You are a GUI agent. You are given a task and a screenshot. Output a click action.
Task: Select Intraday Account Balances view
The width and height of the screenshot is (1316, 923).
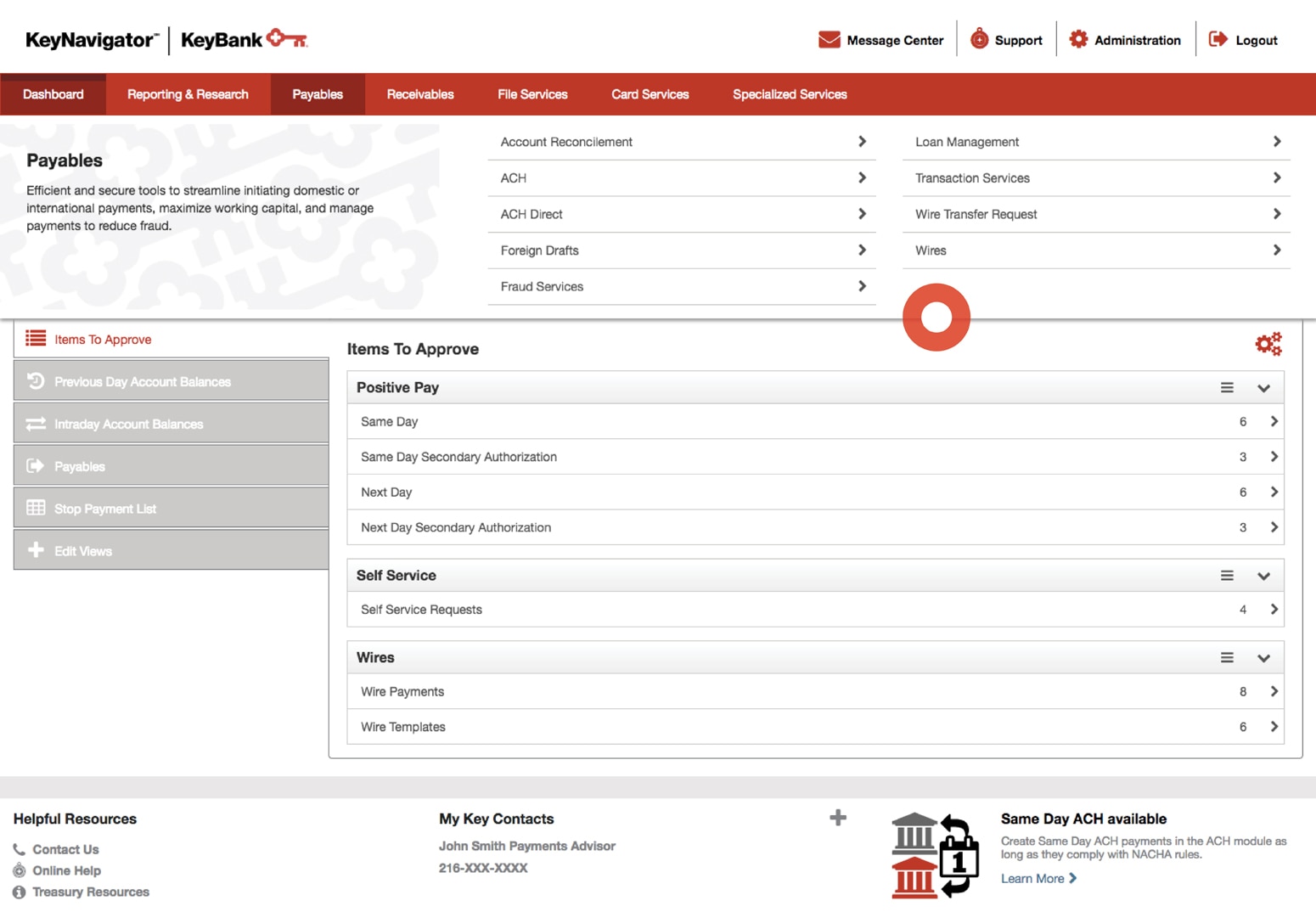click(172, 424)
